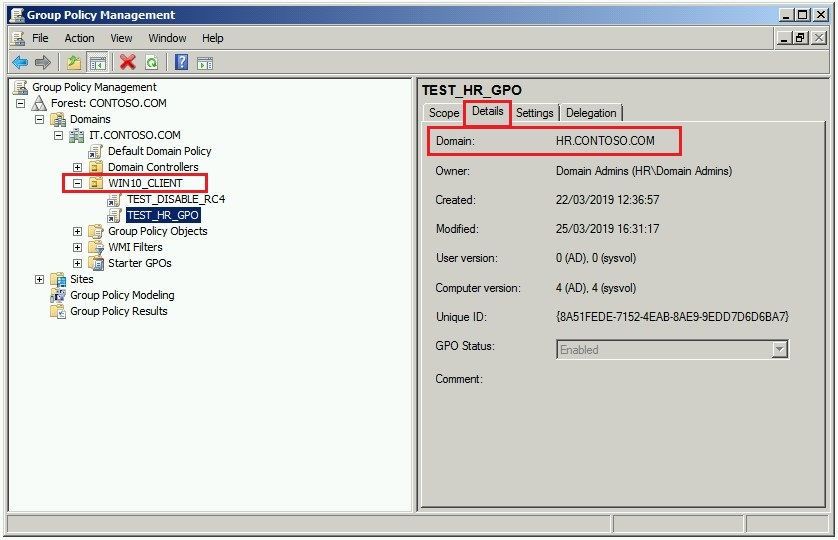Switch to the Delegation tab
The image size is (838, 540).
coord(591,113)
